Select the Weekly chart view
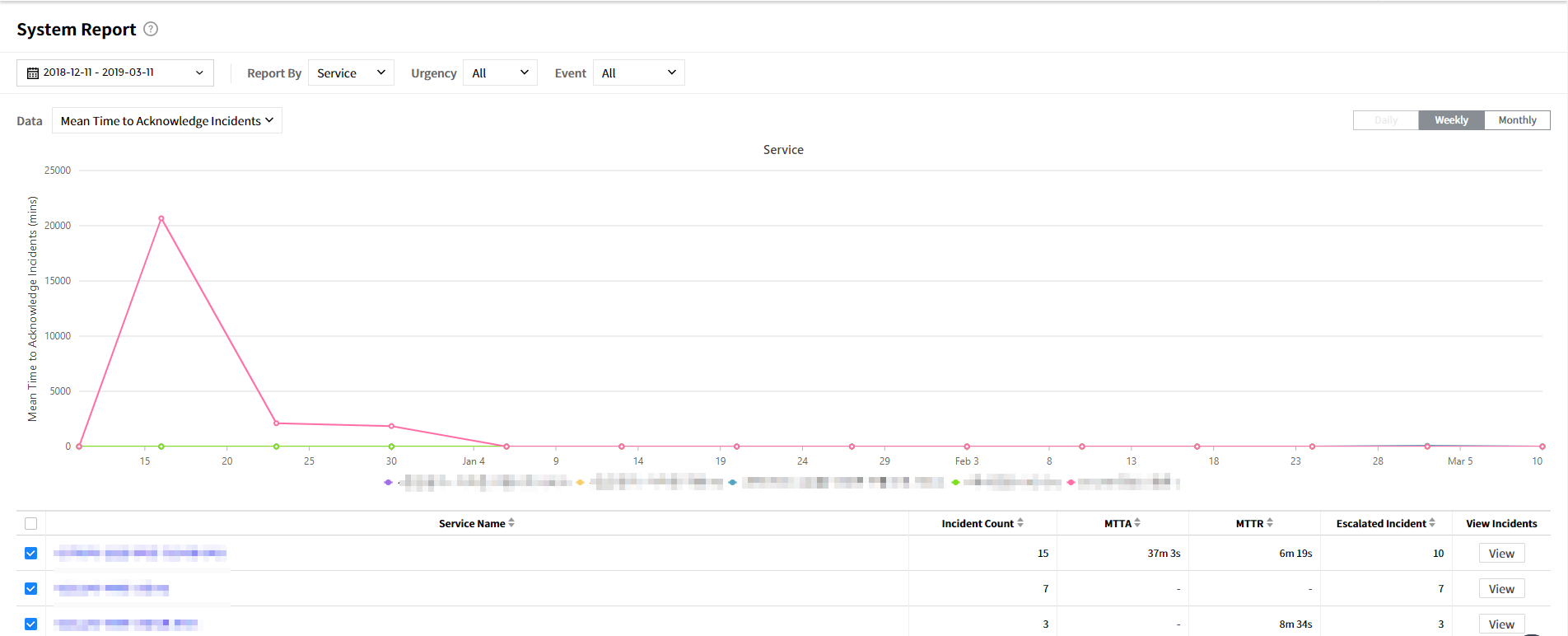Viewport: 1568px width, 636px height. tap(1451, 120)
